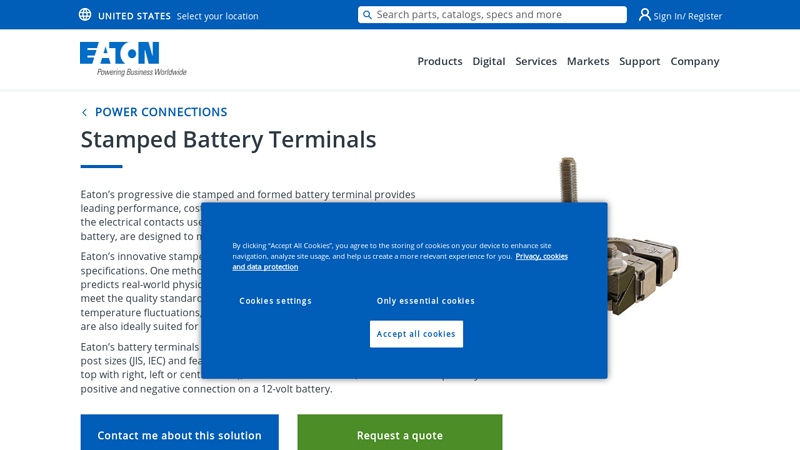Open the Services menu

coord(536,61)
